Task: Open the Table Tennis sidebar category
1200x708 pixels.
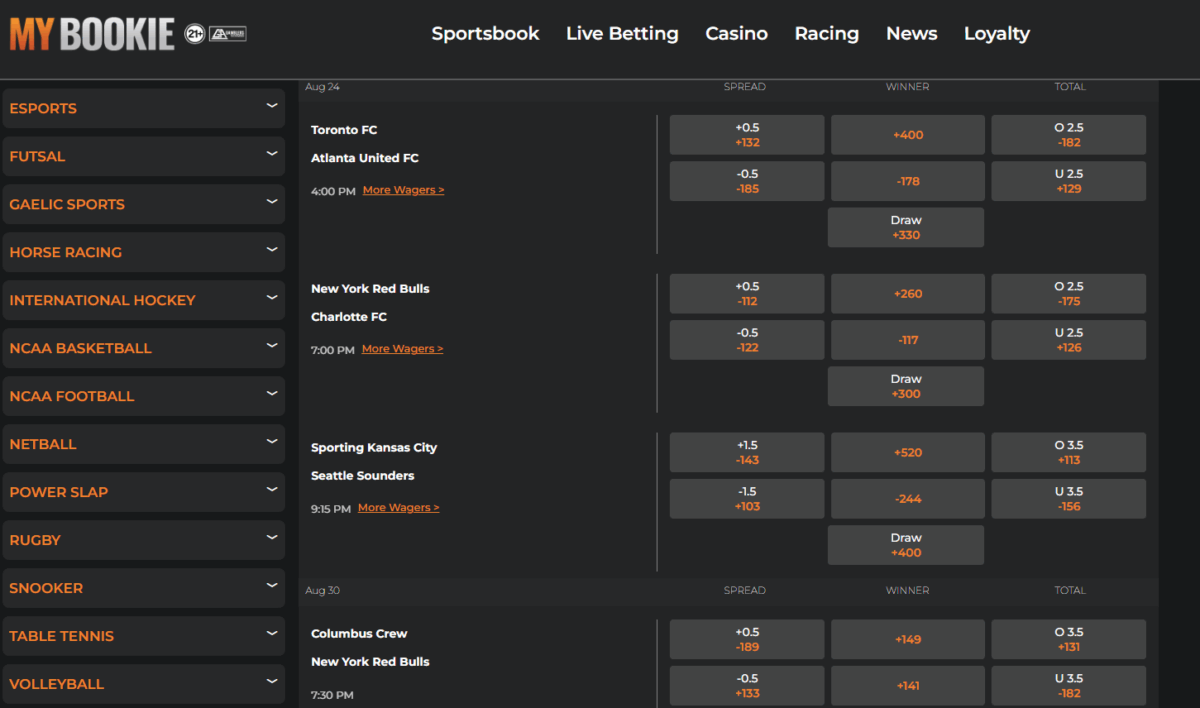Action: tap(144, 636)
